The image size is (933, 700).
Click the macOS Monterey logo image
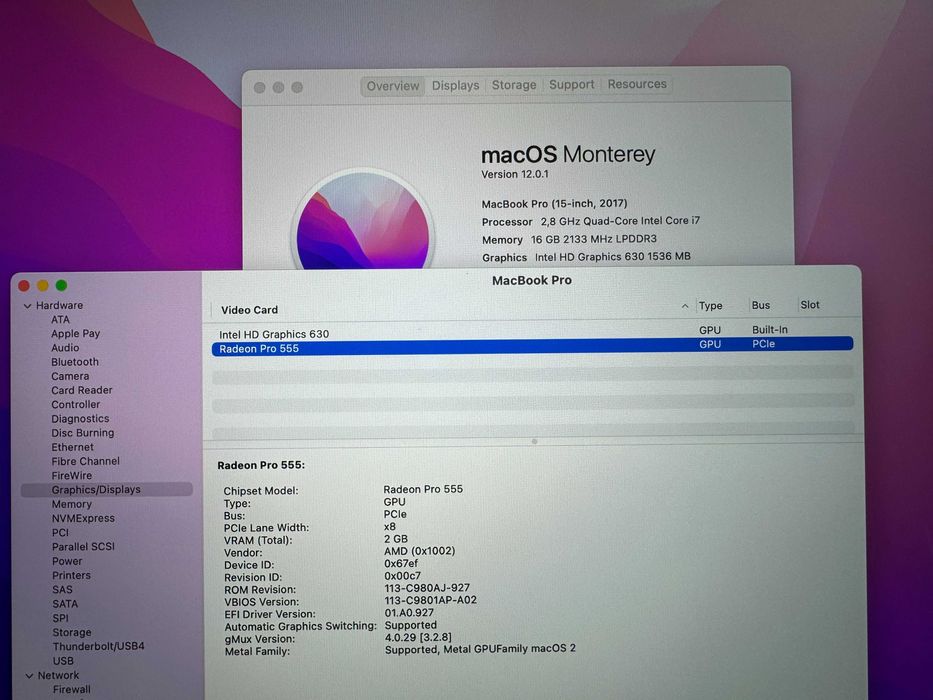coord(362,220)
